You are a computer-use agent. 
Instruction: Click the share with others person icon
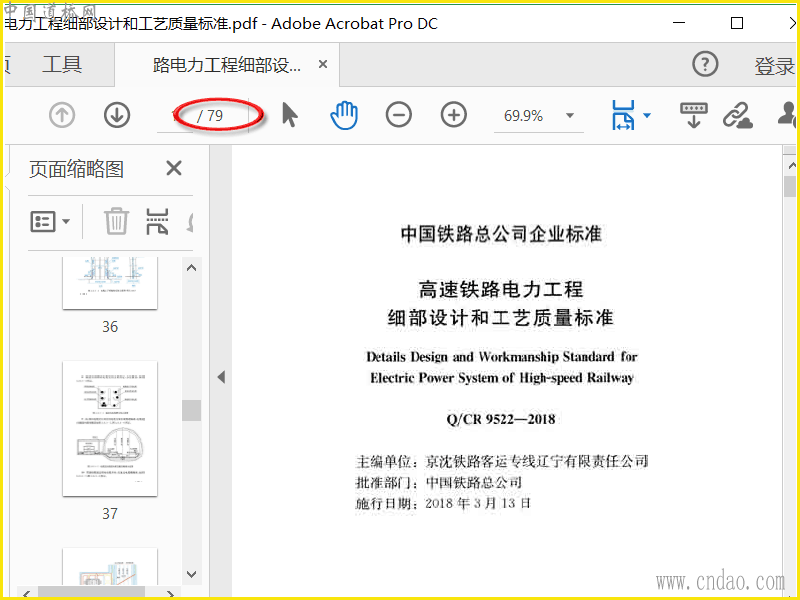[788, 115]
